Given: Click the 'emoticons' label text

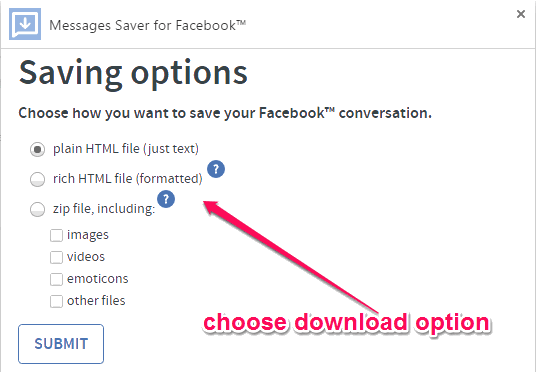Looking at the screenshot, I should [97, 279].
